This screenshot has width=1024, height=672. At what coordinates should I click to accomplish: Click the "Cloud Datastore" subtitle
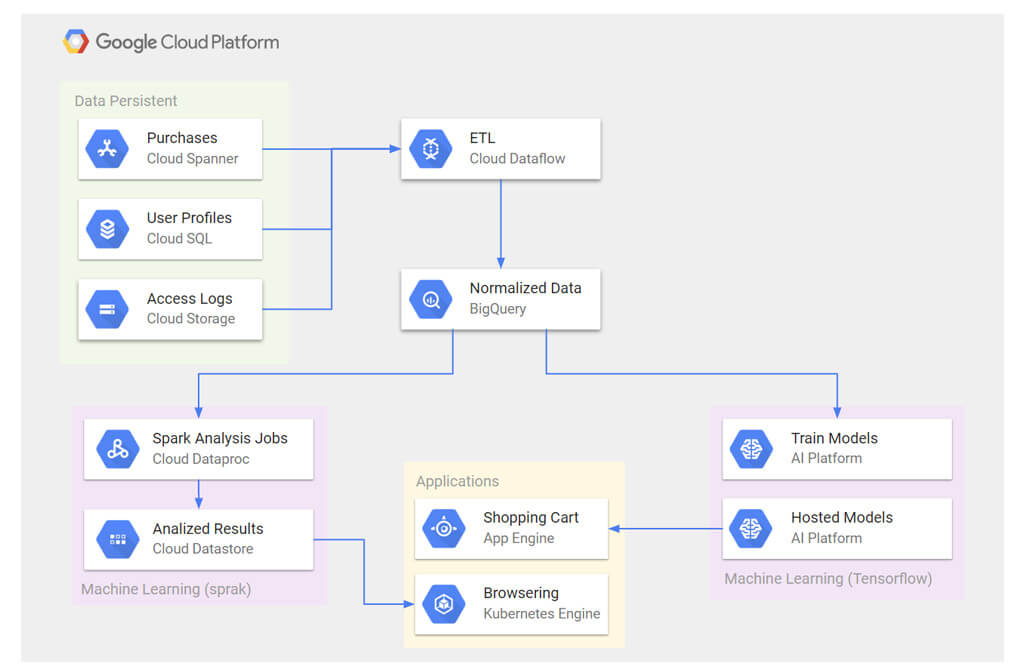point(202,549)
